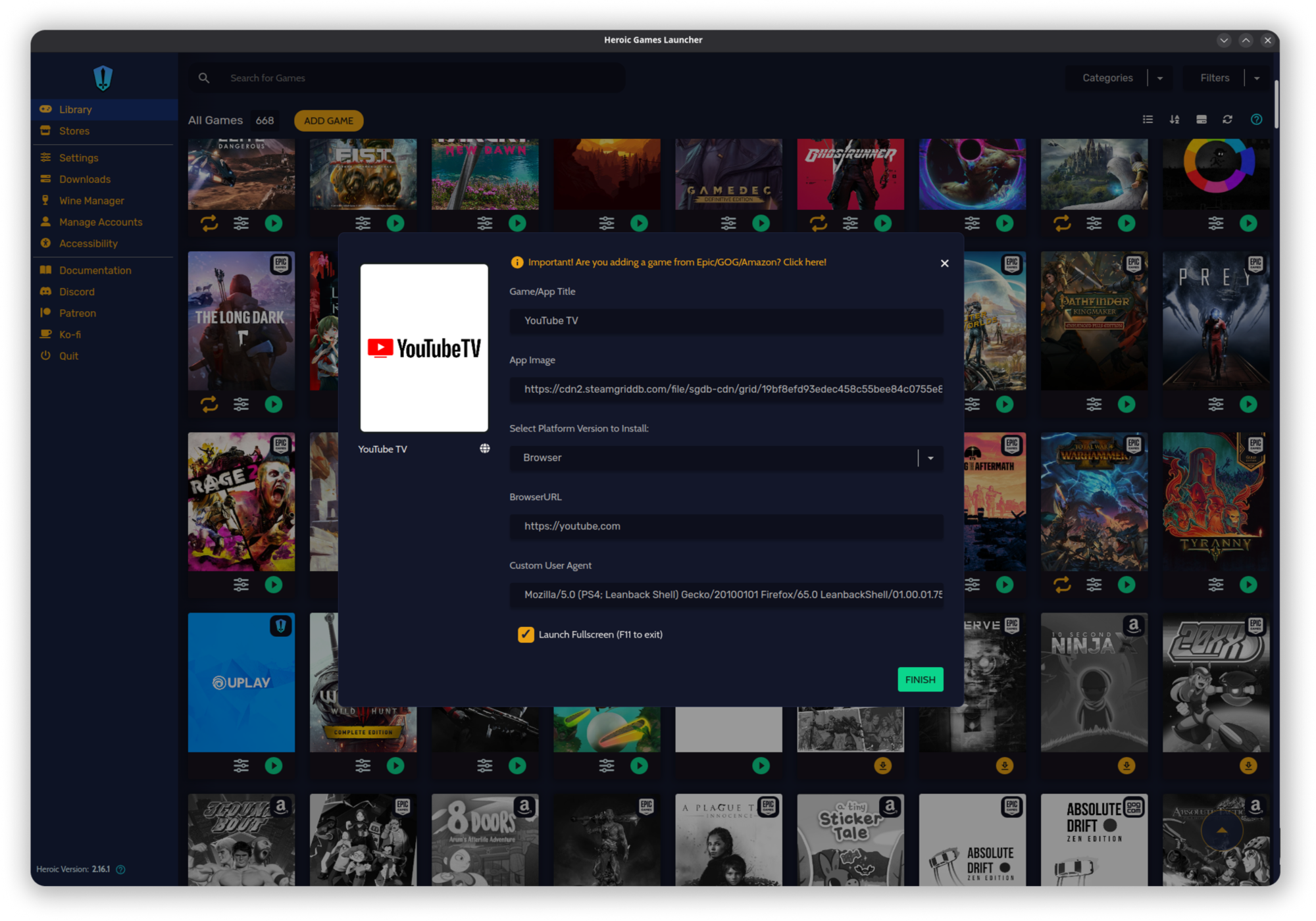Open settings sliders for The Long Dark

[x=241, y=404]
